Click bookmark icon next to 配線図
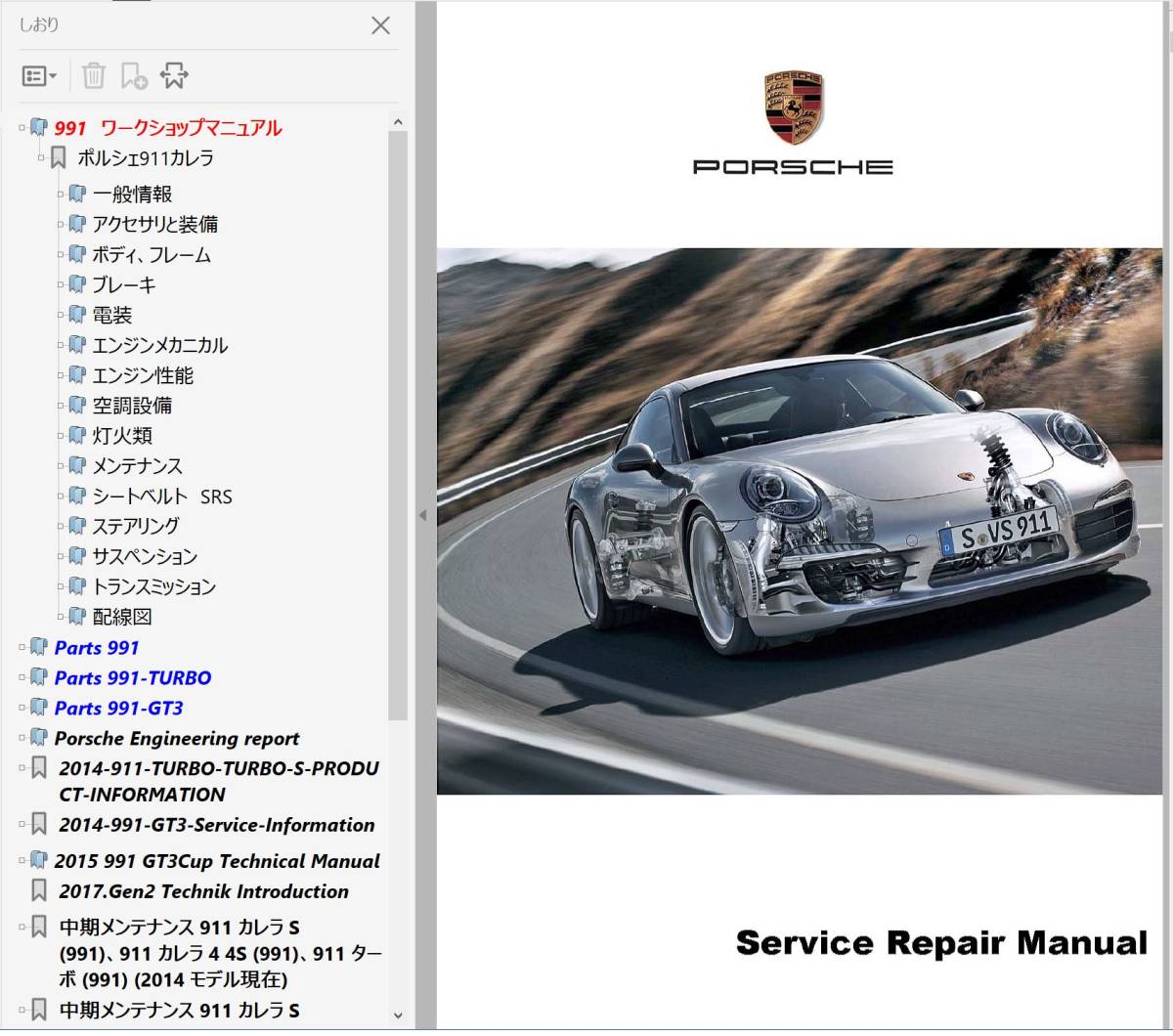1173x1036 pixels. coord(77,617)
